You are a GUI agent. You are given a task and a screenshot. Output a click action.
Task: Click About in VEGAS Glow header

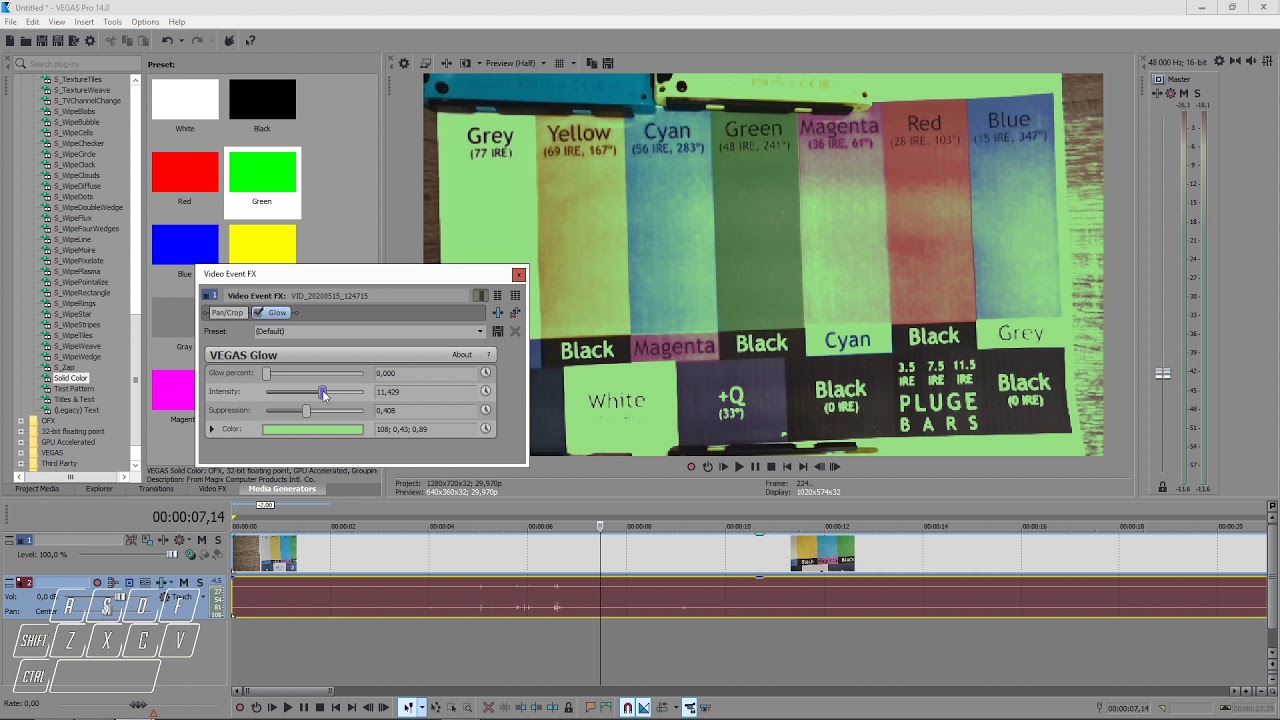pyautogui.click(x=462, y=355)
